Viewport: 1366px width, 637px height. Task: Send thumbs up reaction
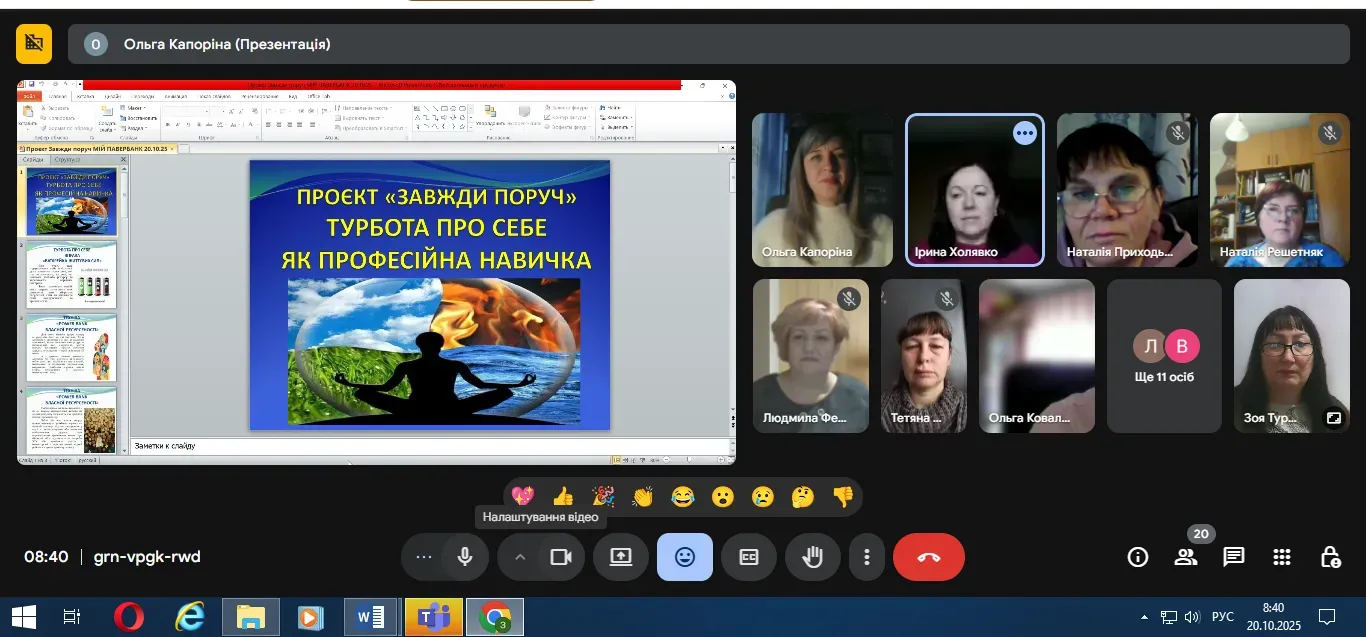tap(563, 496)
